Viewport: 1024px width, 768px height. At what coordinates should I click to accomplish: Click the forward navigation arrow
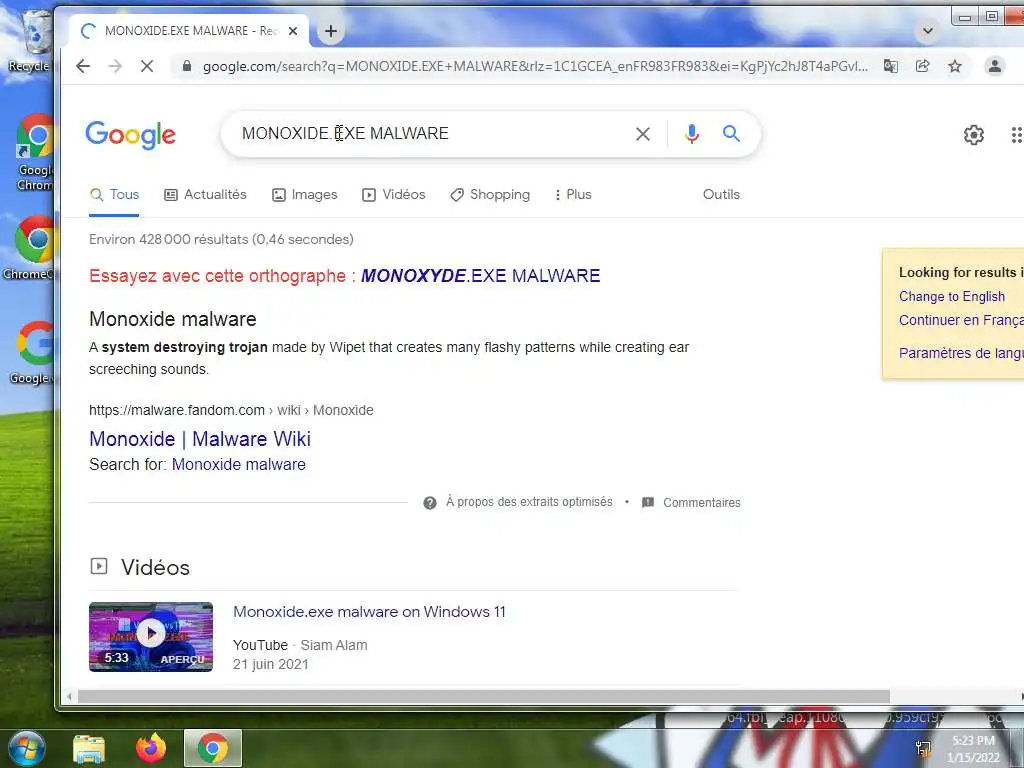(115, 66)
